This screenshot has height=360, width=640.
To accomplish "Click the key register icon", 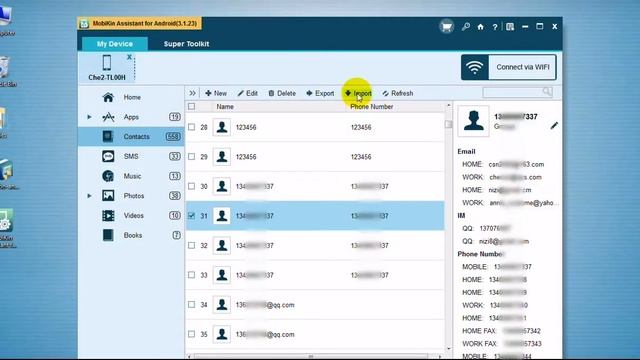I will [x=466, y=27].
